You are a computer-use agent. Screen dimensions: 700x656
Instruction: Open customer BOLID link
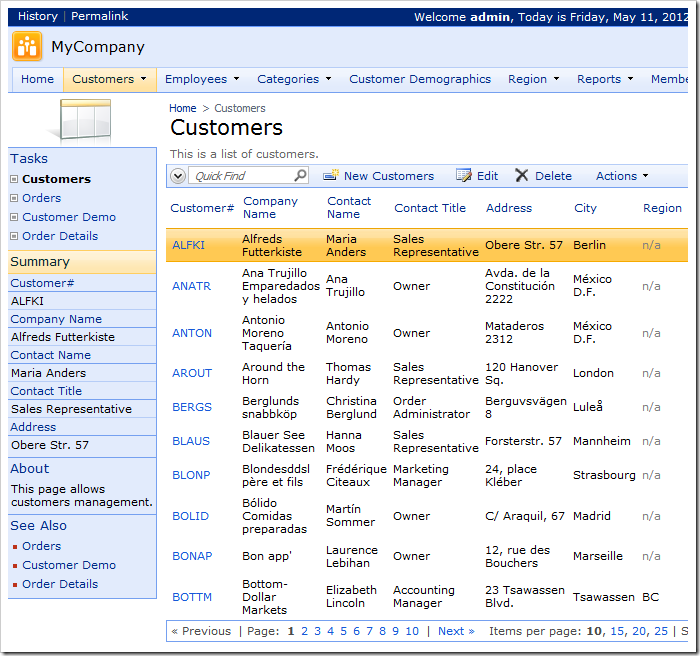191,516
